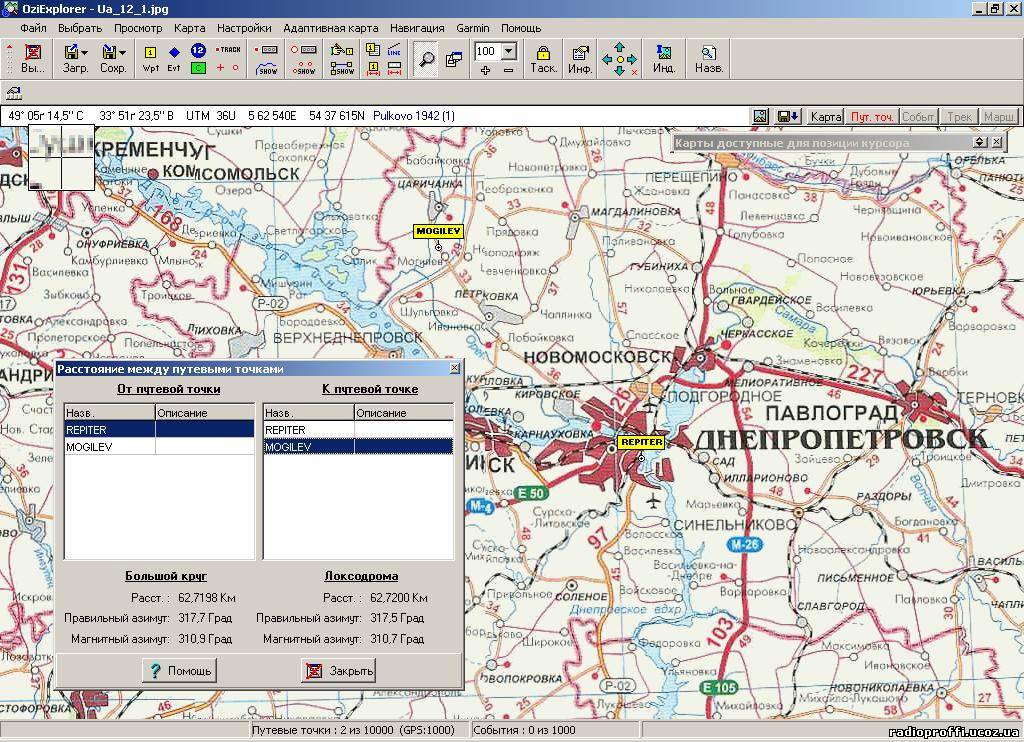Image resolution: width=1024 pixels, height=742 pixels.
Task: Toggle the Событ. events button
Action: [x=918, y=117]
